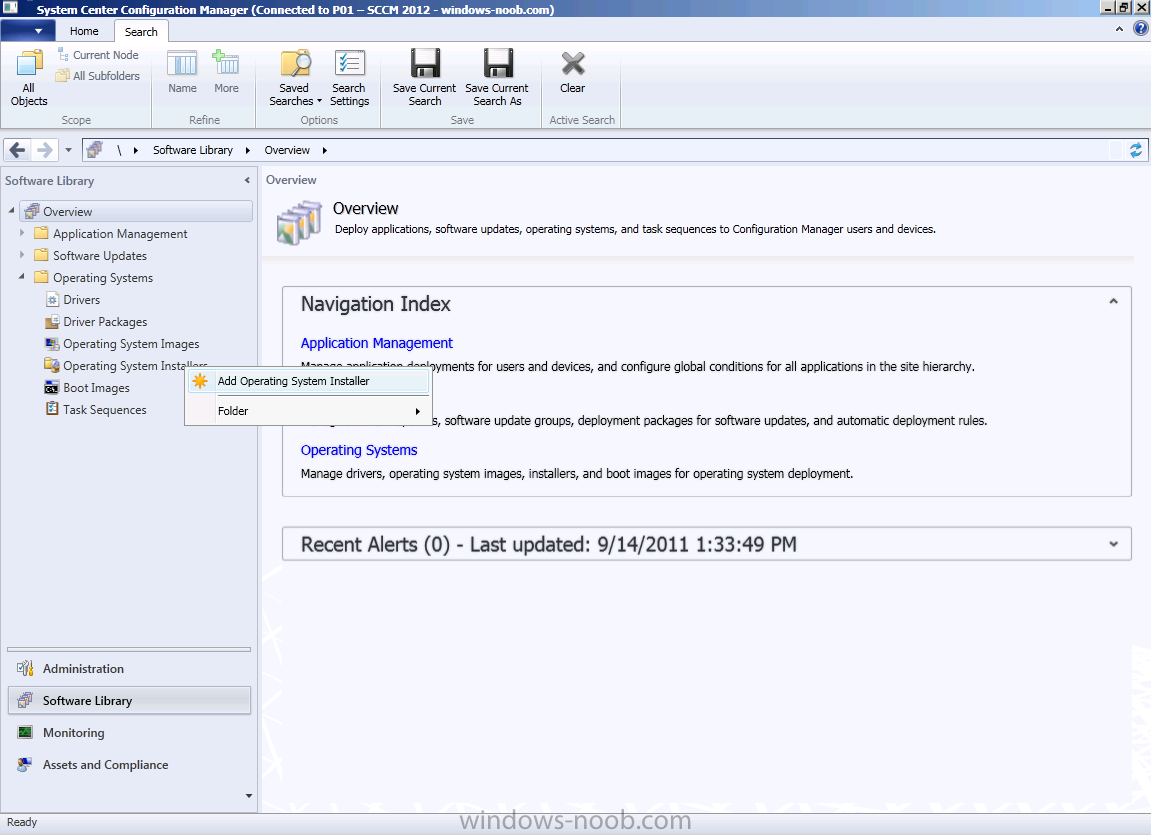Switch to the Home ribbon tab
Viewport: 1151px width, 835px height.
84,31
